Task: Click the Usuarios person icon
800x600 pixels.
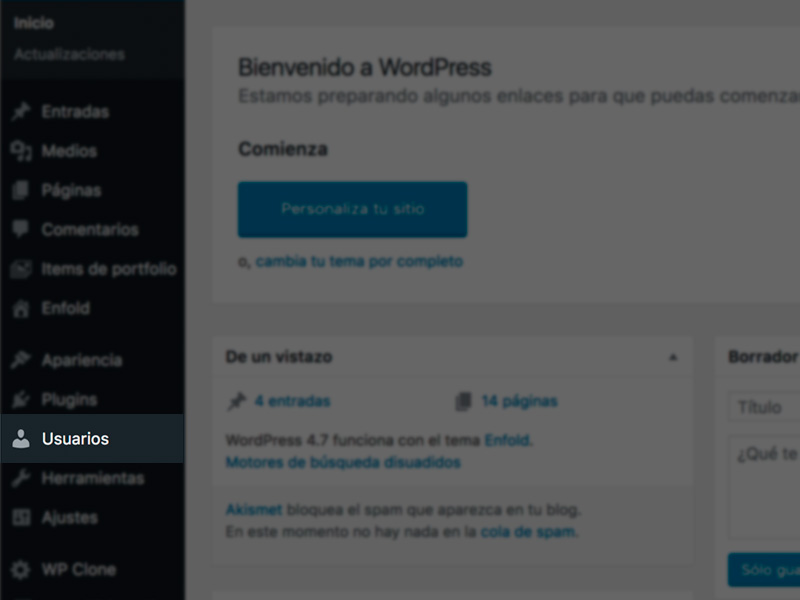Action: (x=21, y=439)
